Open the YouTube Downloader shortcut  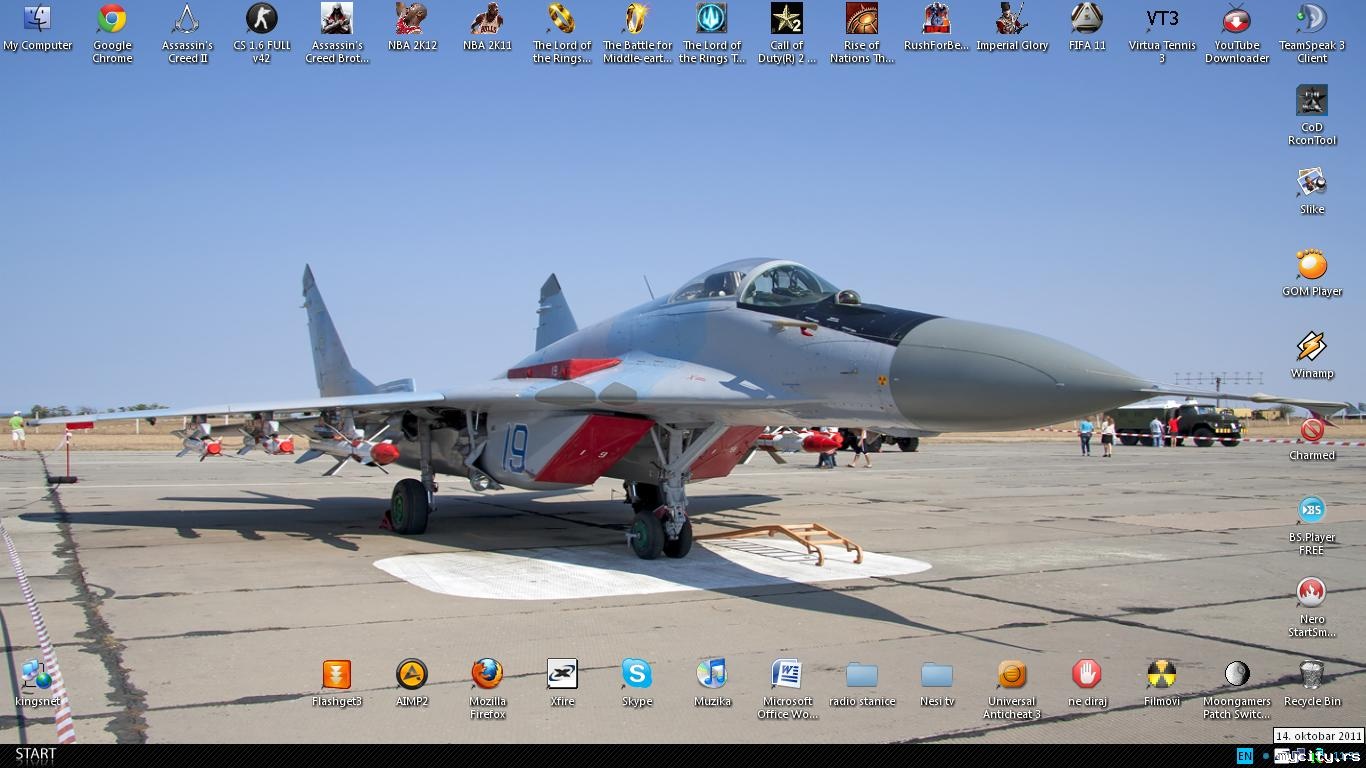[x=1237, y=19]
